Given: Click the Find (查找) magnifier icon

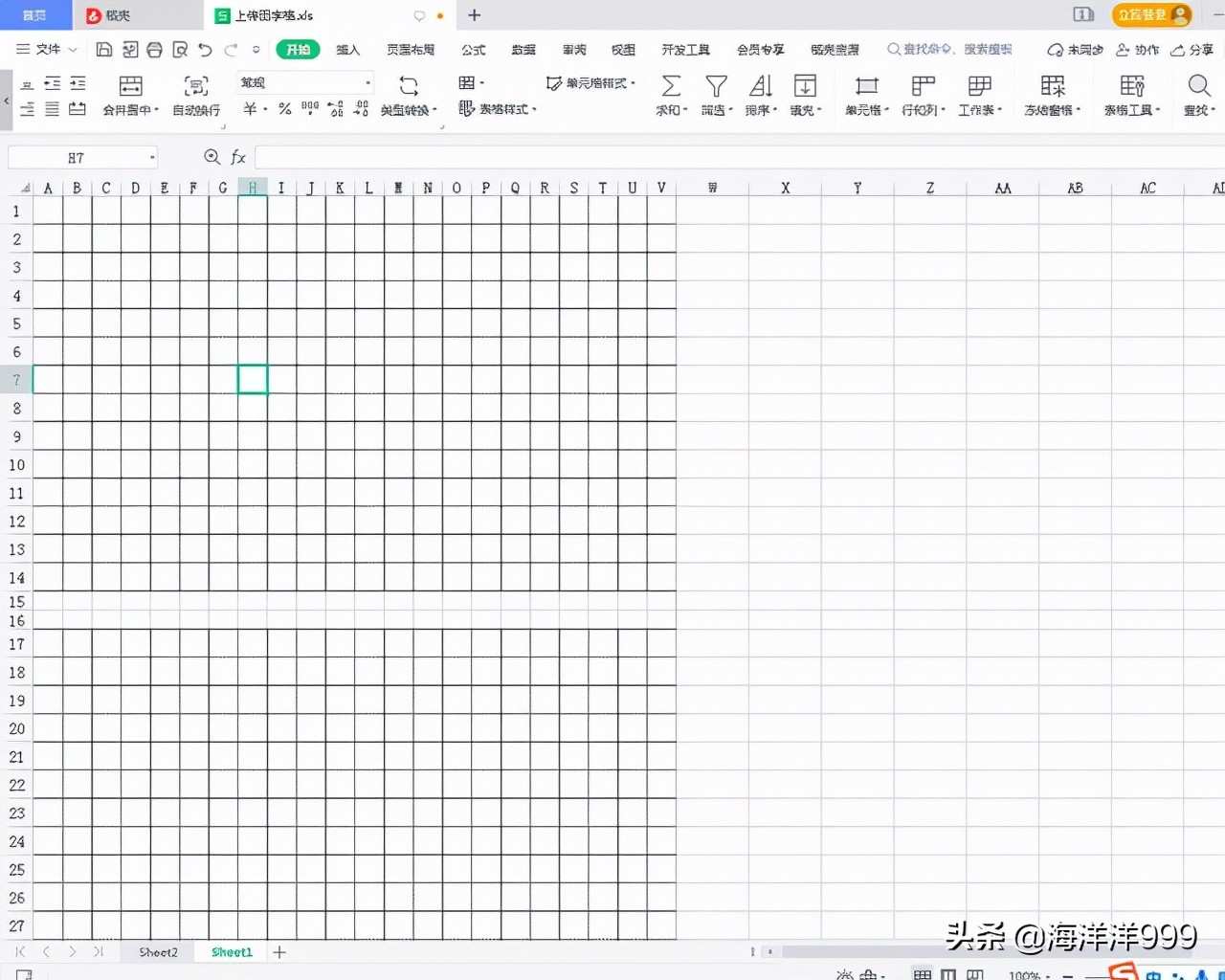Looking at the screenshot, I should [1199, 86].
